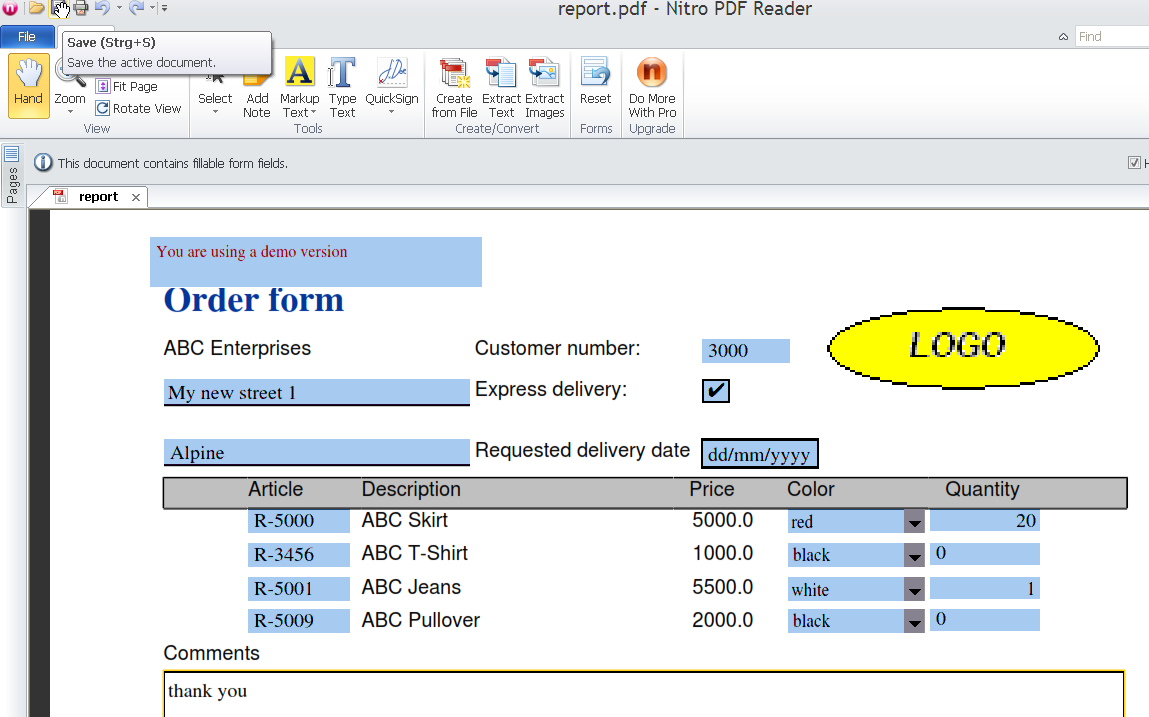Reset the form fields
Viewport: 1149px width, 717px height.
coord(596,82)
